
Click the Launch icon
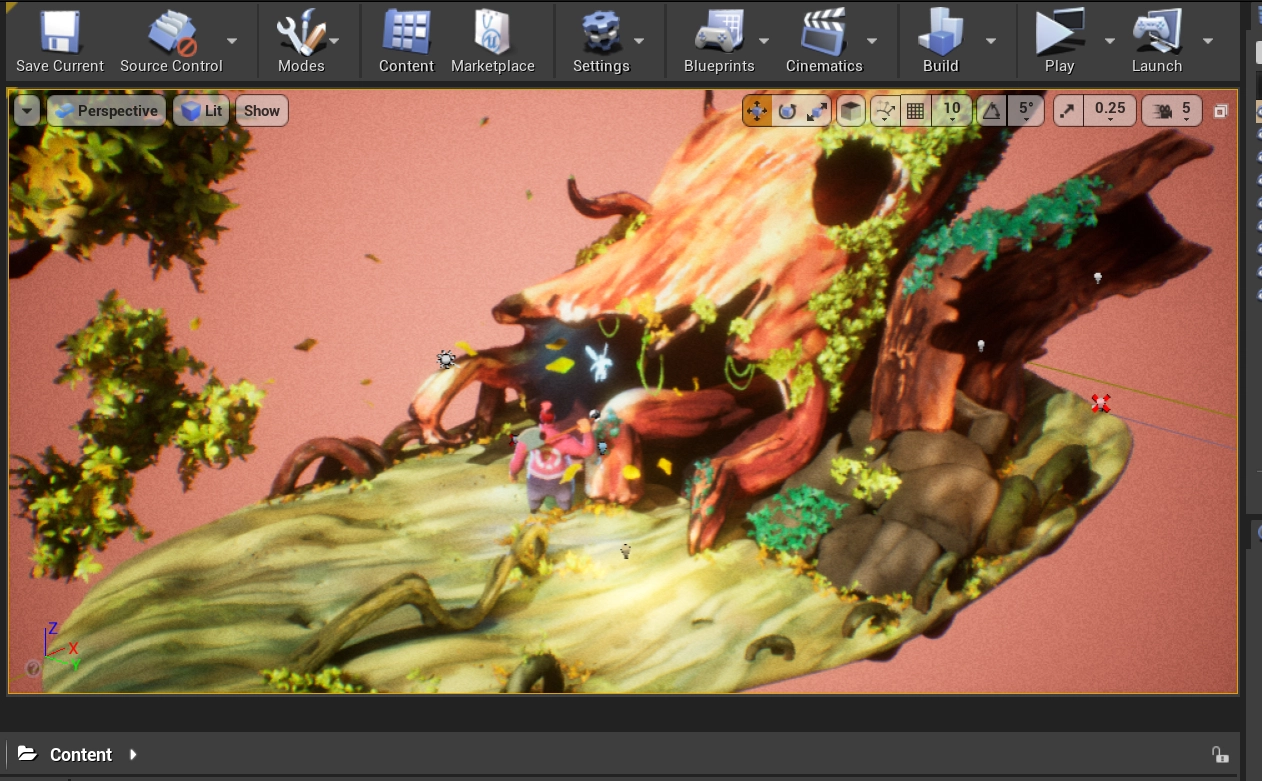[x=1156, y=33]
